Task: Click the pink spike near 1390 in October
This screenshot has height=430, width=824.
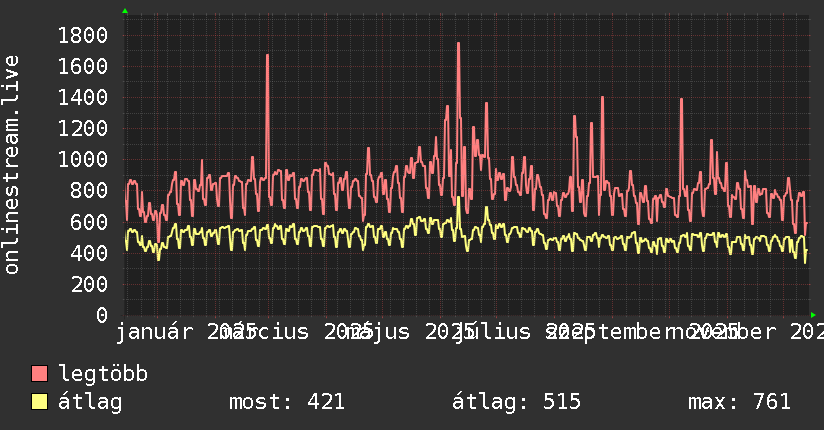Action: (681, 100)
